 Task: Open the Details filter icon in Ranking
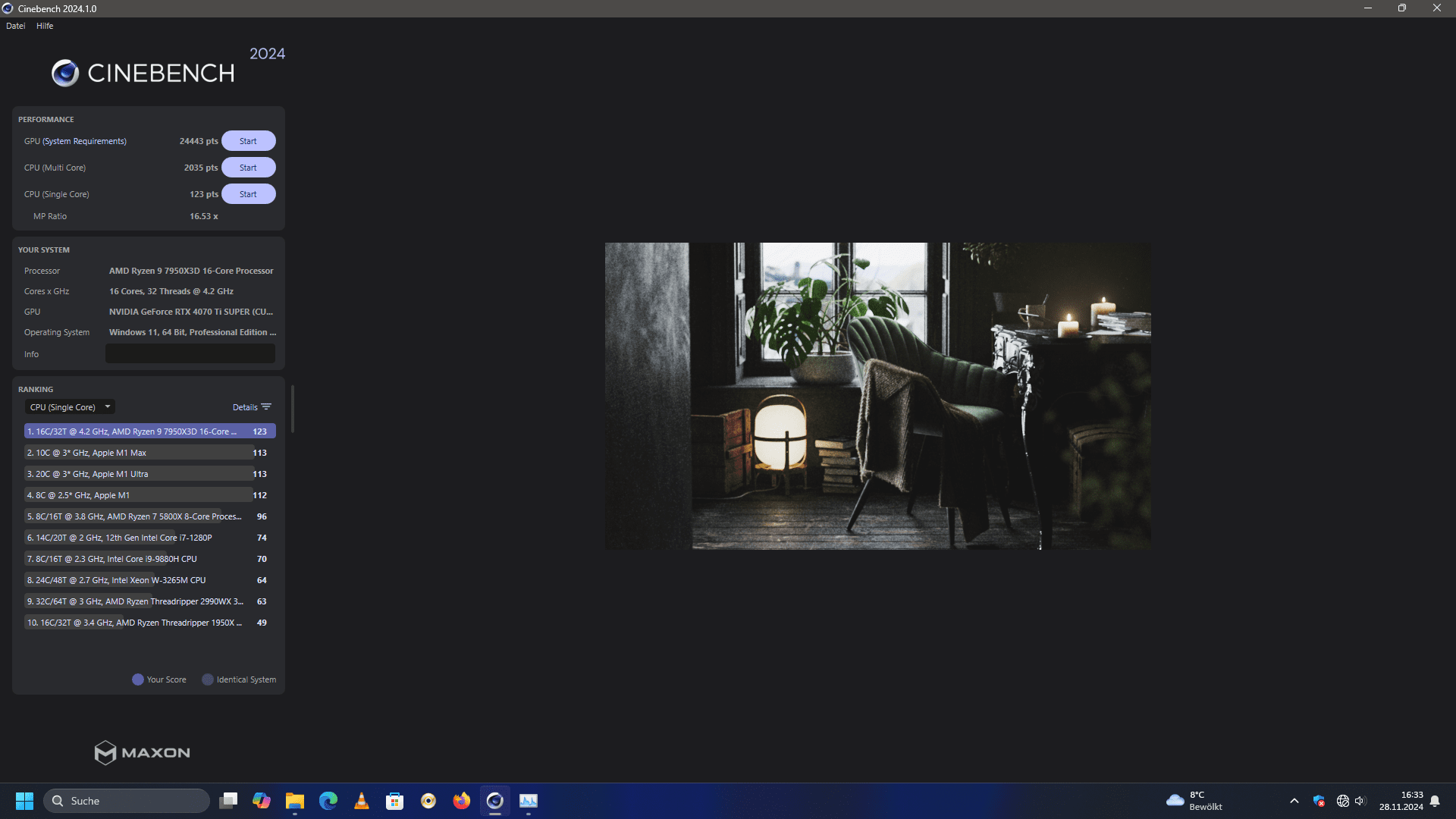click(x=266, y=407)
